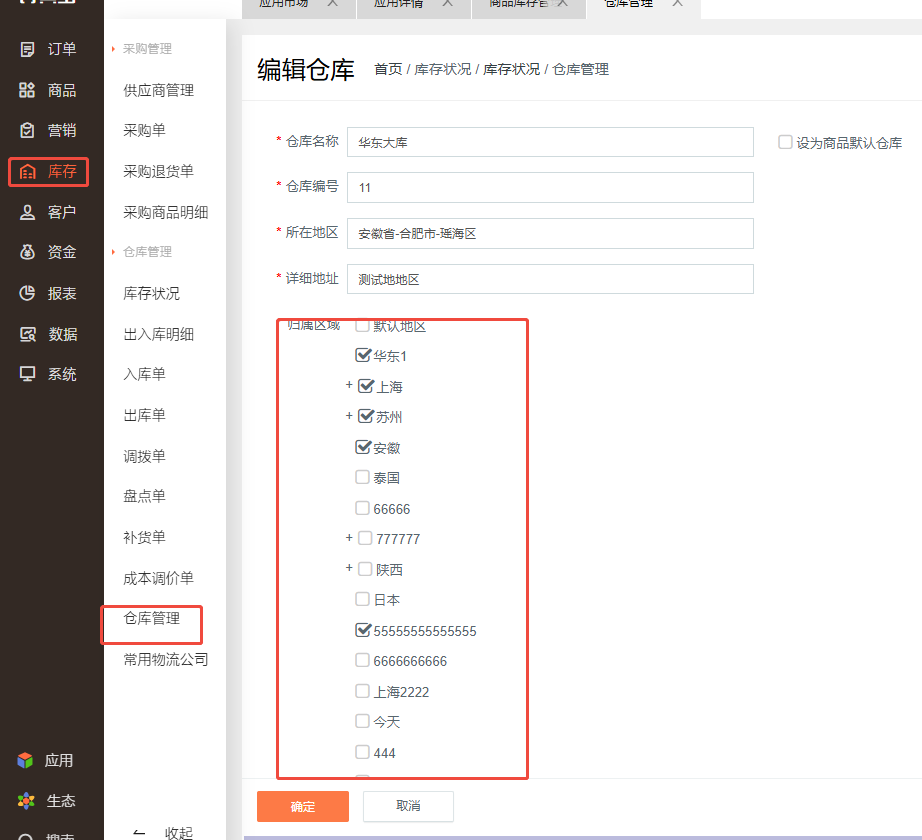Image resolution: width=922 pixels, height=840 pixels.
Task: Open 盘点单 menu item
Action: pyautogui.click(x=145, y=496)
